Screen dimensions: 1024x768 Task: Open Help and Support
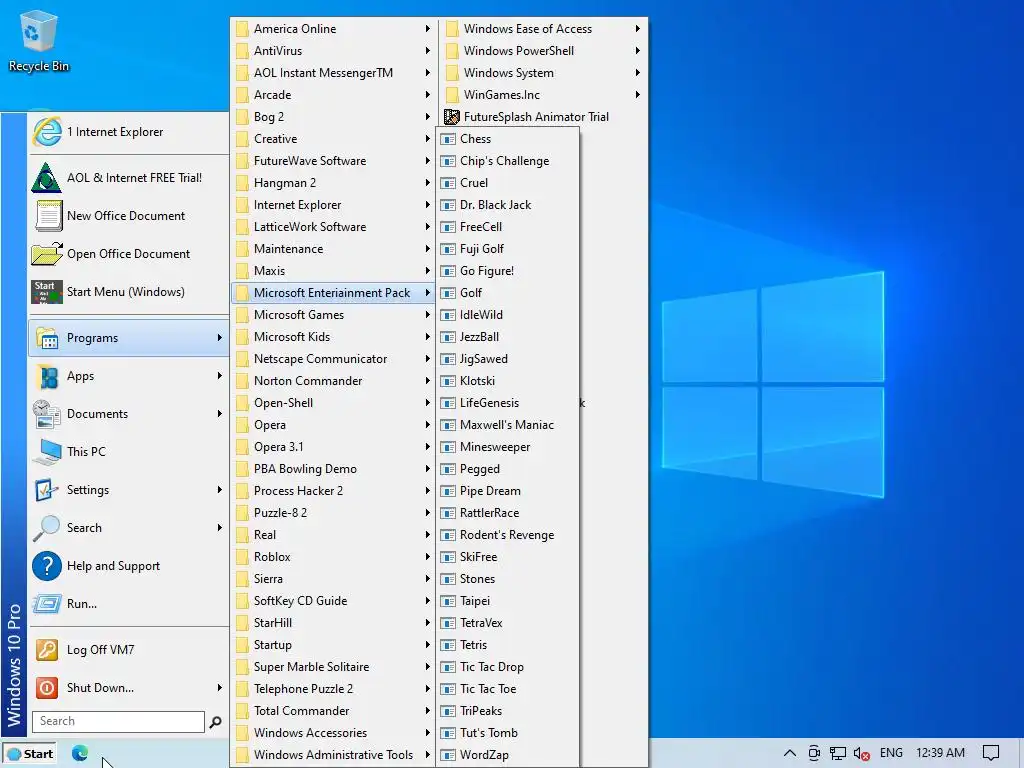point(128,566)
